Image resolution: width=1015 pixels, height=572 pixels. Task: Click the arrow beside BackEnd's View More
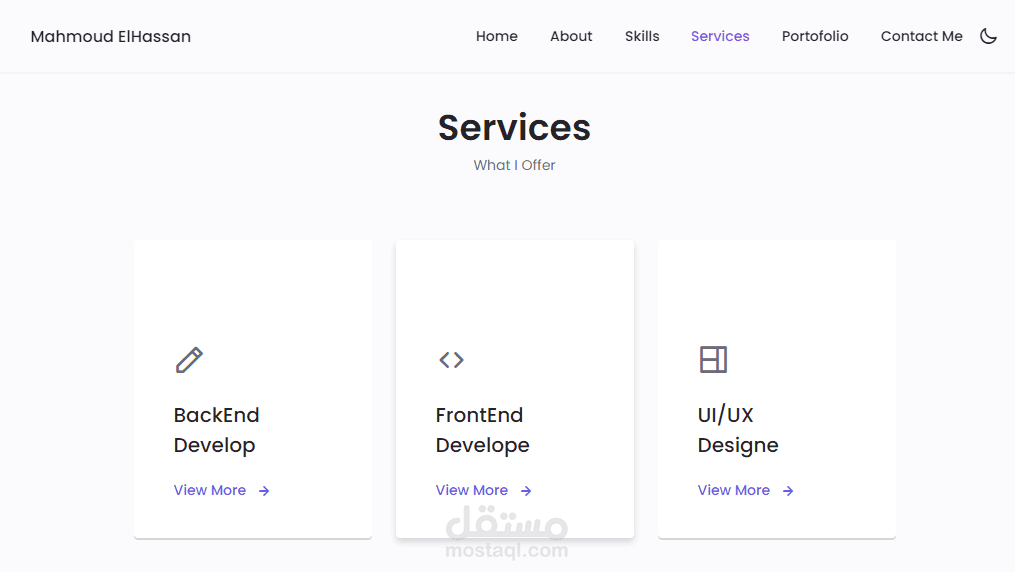(x=264, y=491)
